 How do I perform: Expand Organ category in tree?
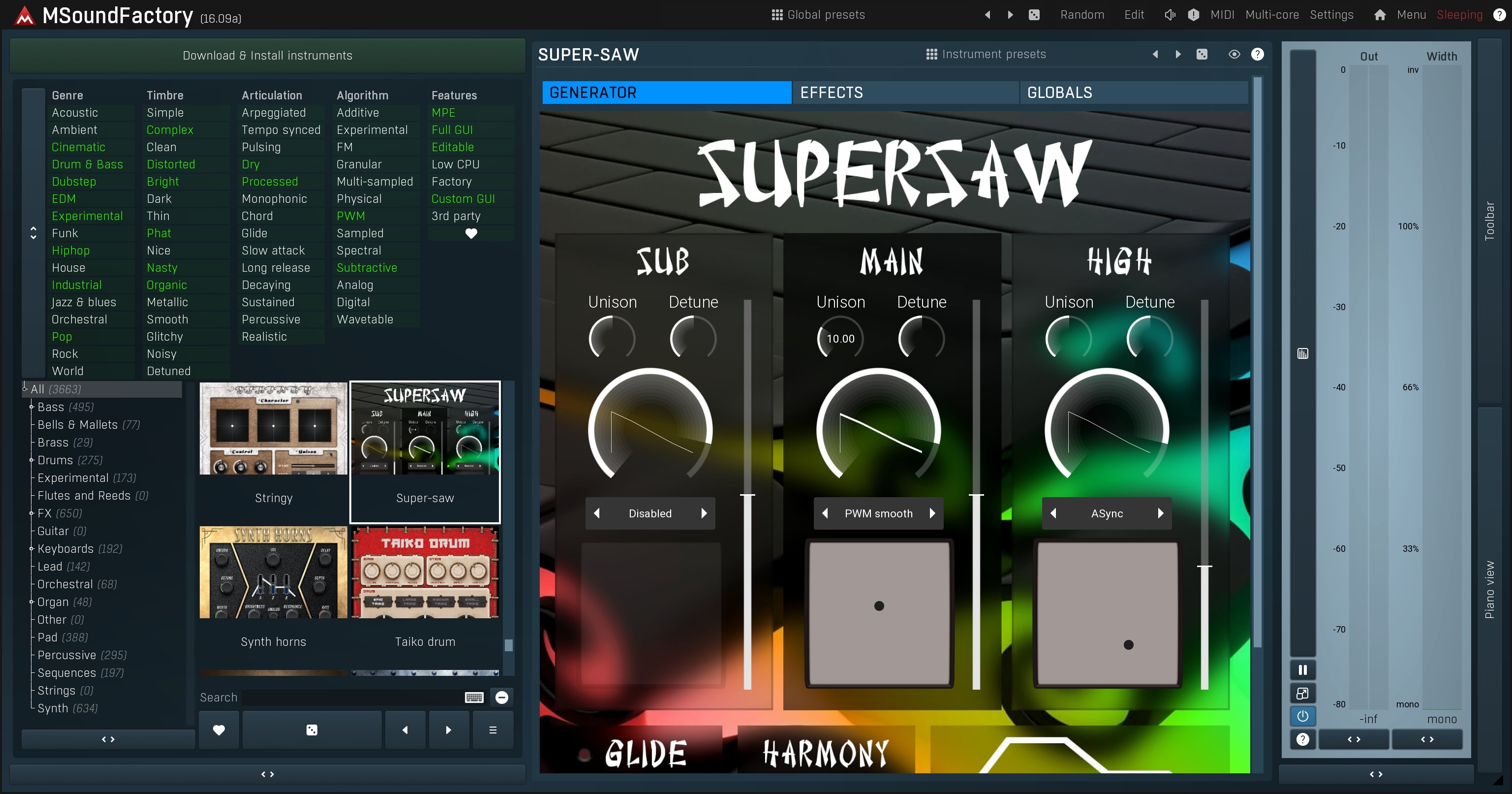pyautogui.click(x=31, y=602)
